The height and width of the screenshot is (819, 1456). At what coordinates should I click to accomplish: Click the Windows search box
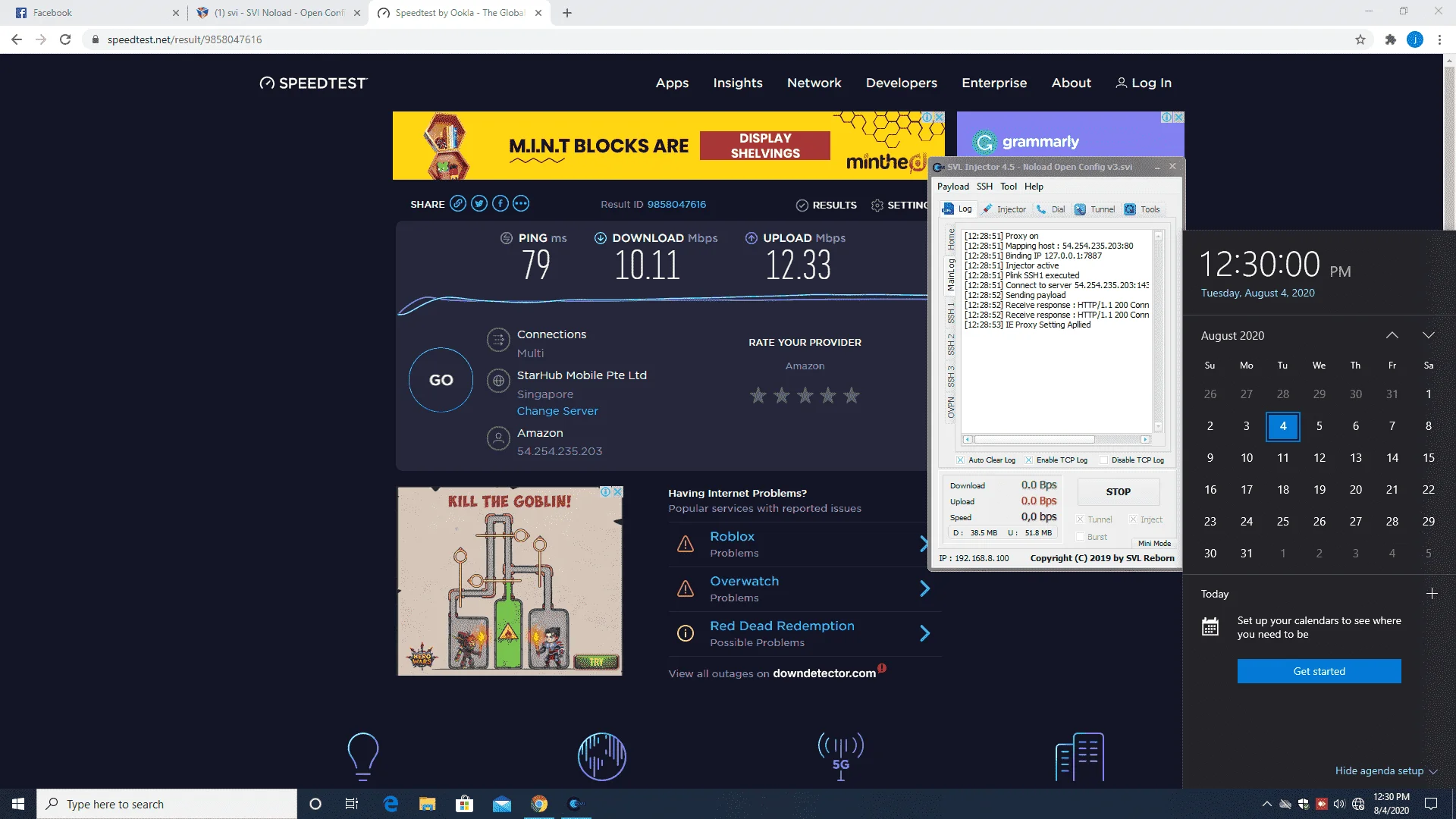(167, 804)
